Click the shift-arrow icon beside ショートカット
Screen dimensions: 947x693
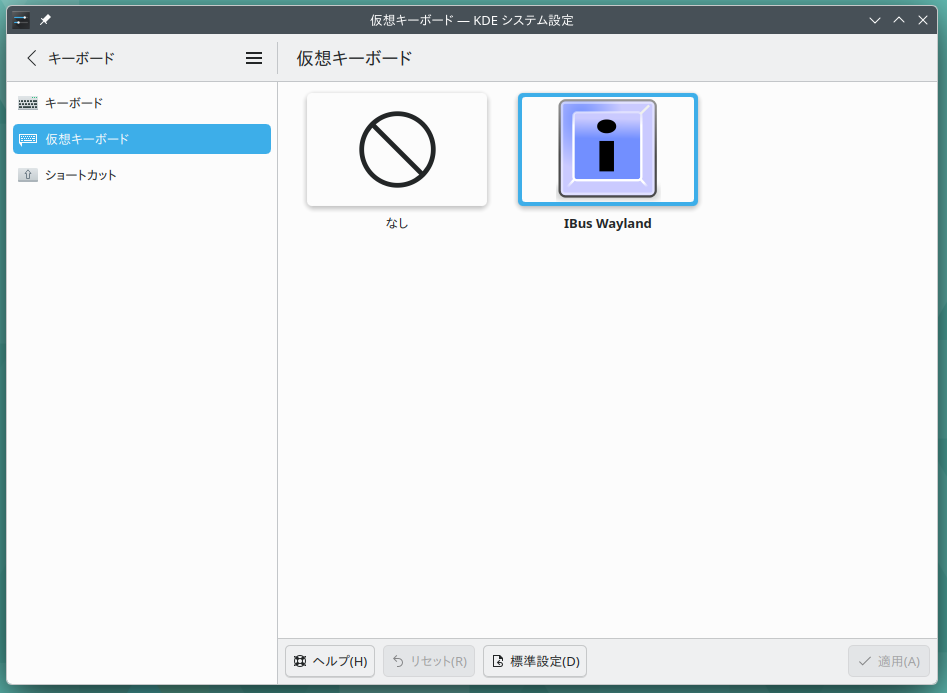[28, 175]
